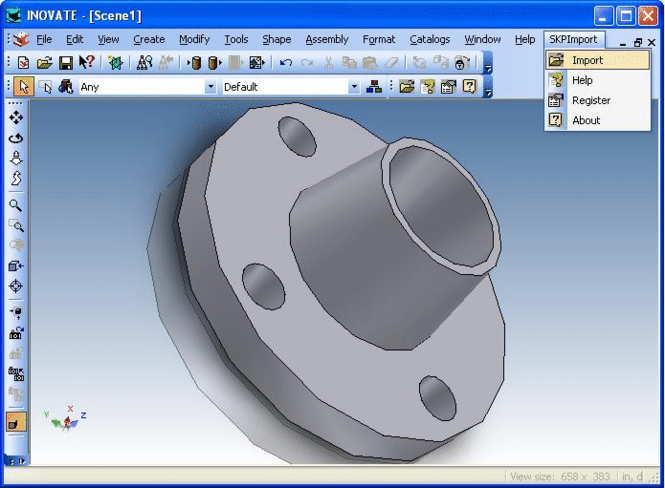Click the SKP Import folder icon in toolbar
The image size is (665, 488).
406,87
